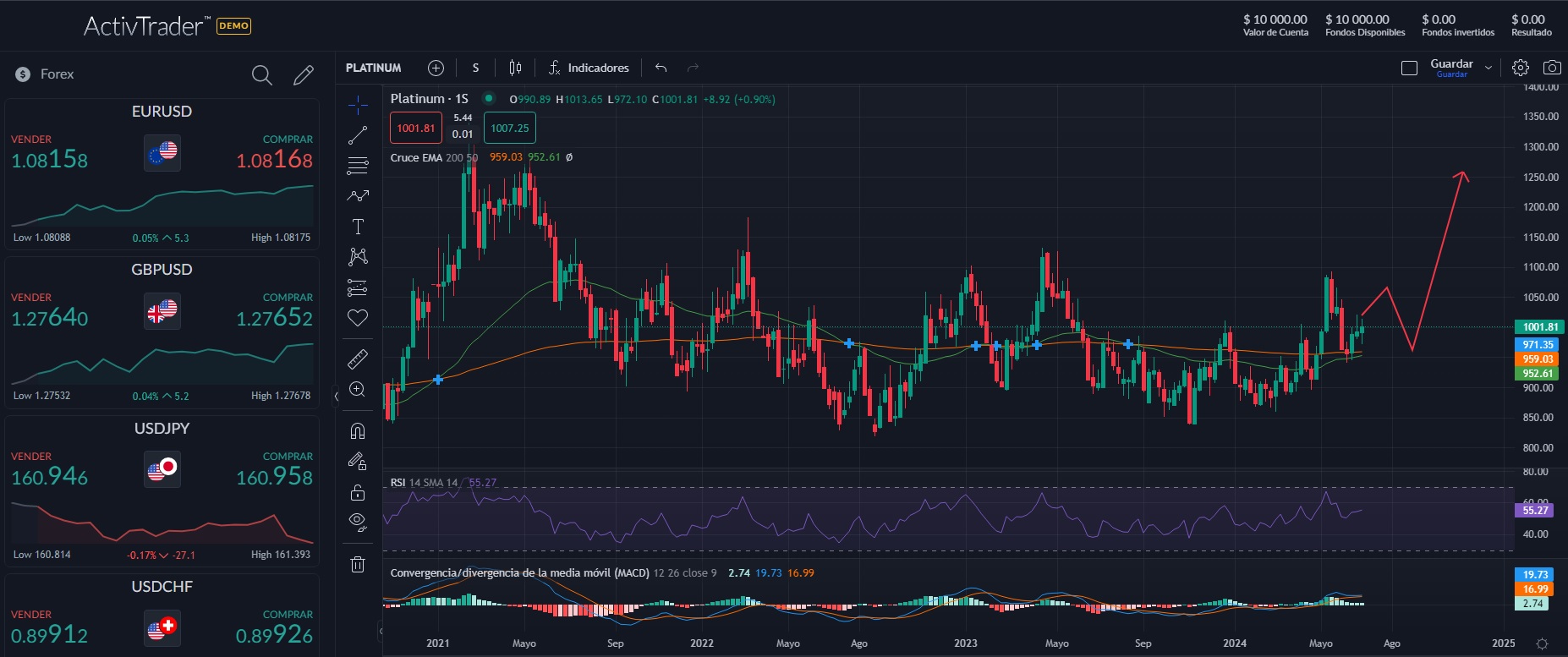Select the Fibonacci retracement tool
Viewport: 1568px width, 657px height.
coord(358,166)
